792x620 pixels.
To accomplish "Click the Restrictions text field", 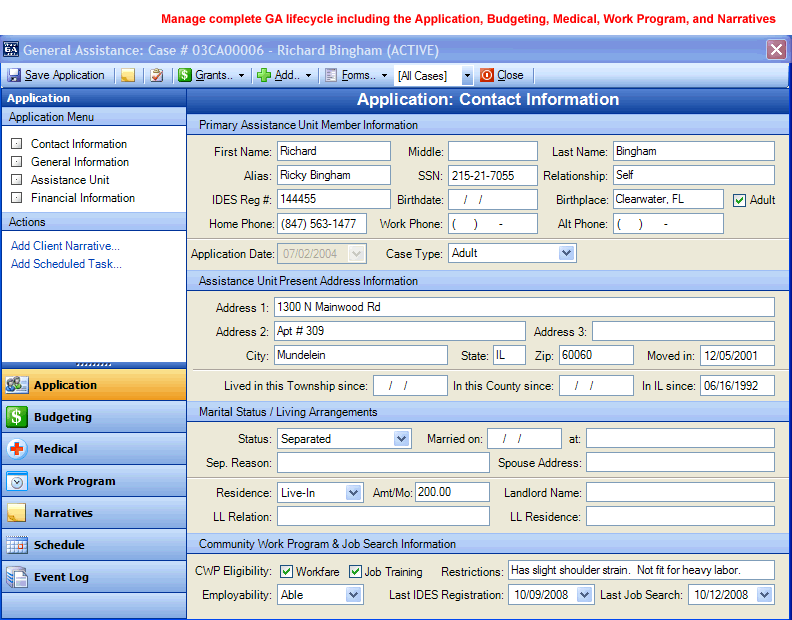I will point(641,570).
